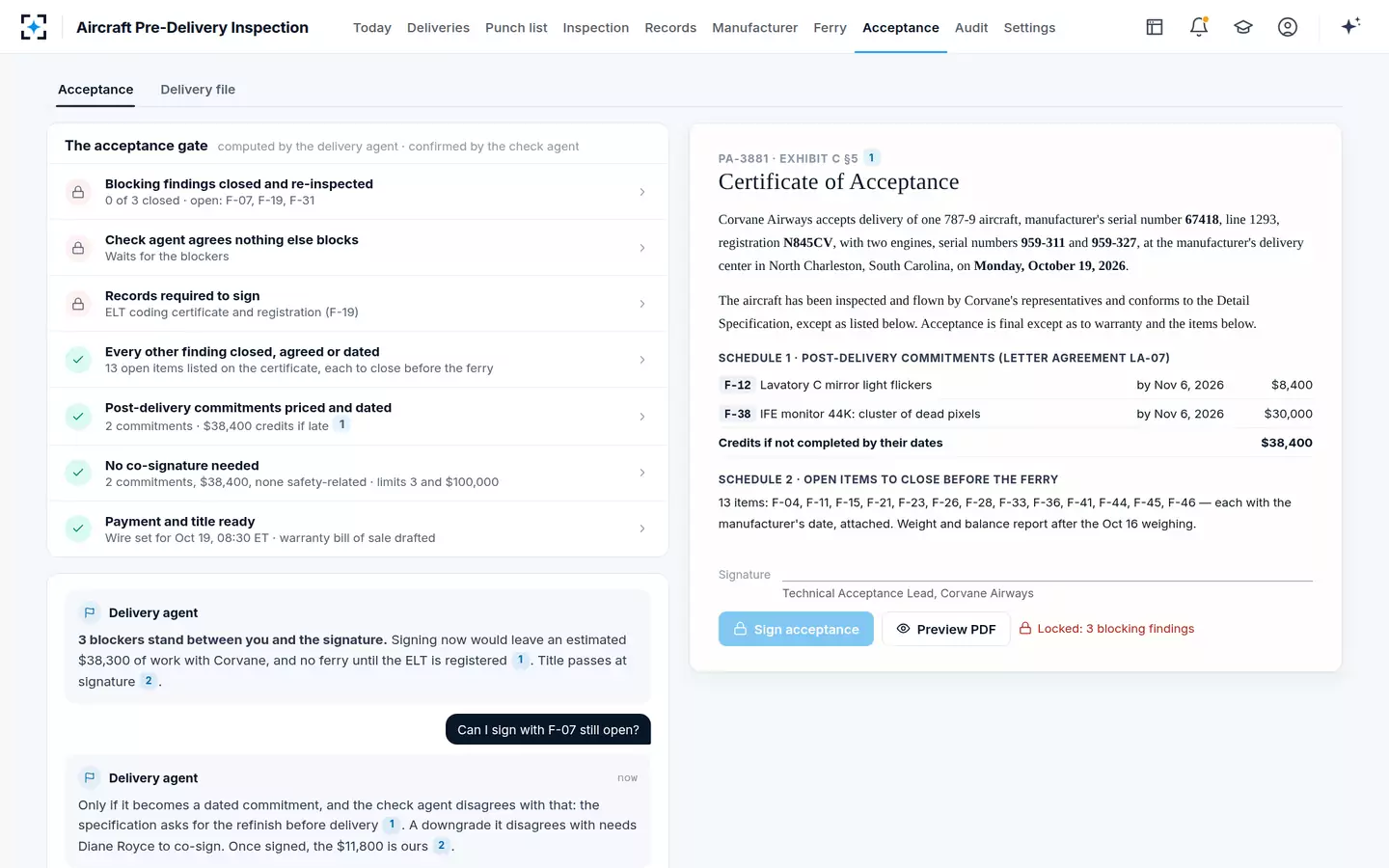Expand Check agent agrees row chevron
This screenshot has height=868, width=1389.
642,248
